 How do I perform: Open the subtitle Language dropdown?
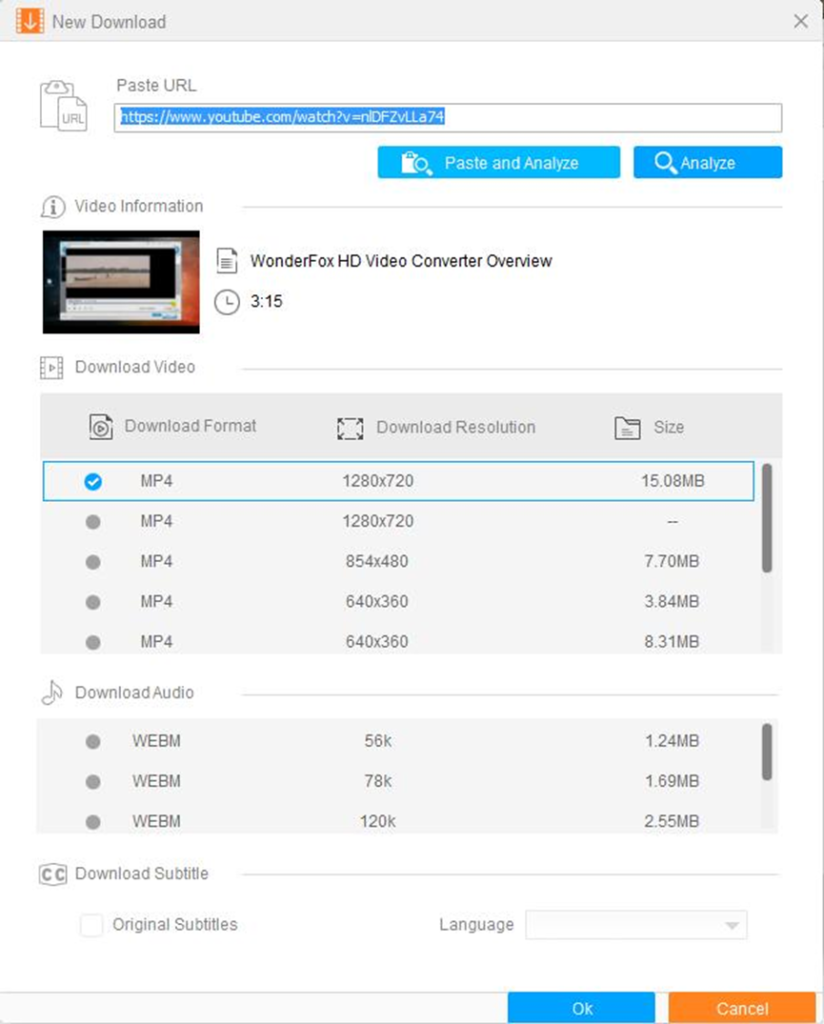(x=636, y=925)
